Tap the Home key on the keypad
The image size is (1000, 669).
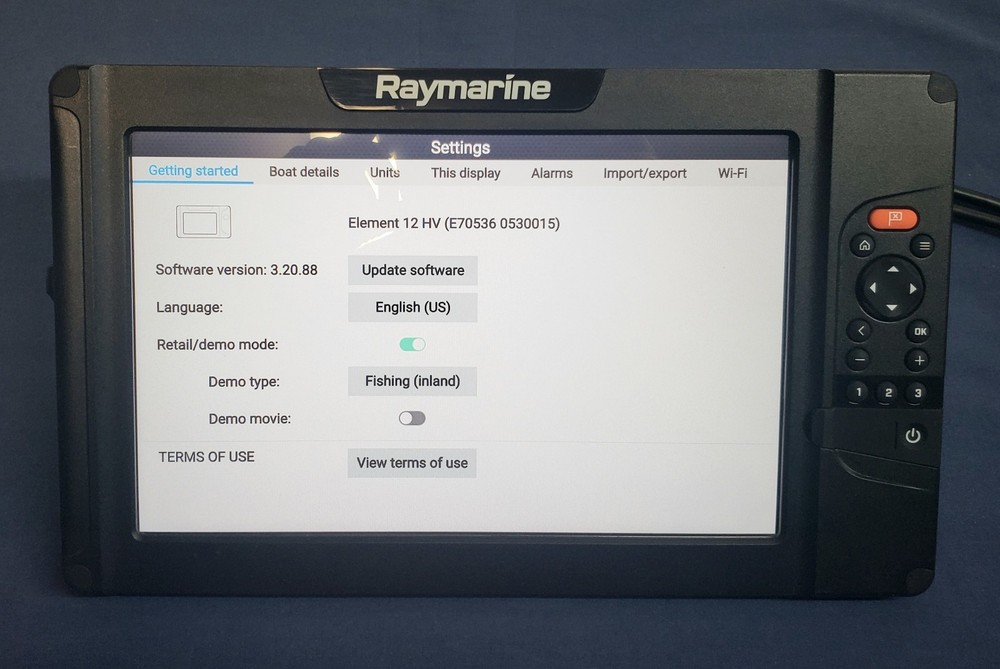864,245
